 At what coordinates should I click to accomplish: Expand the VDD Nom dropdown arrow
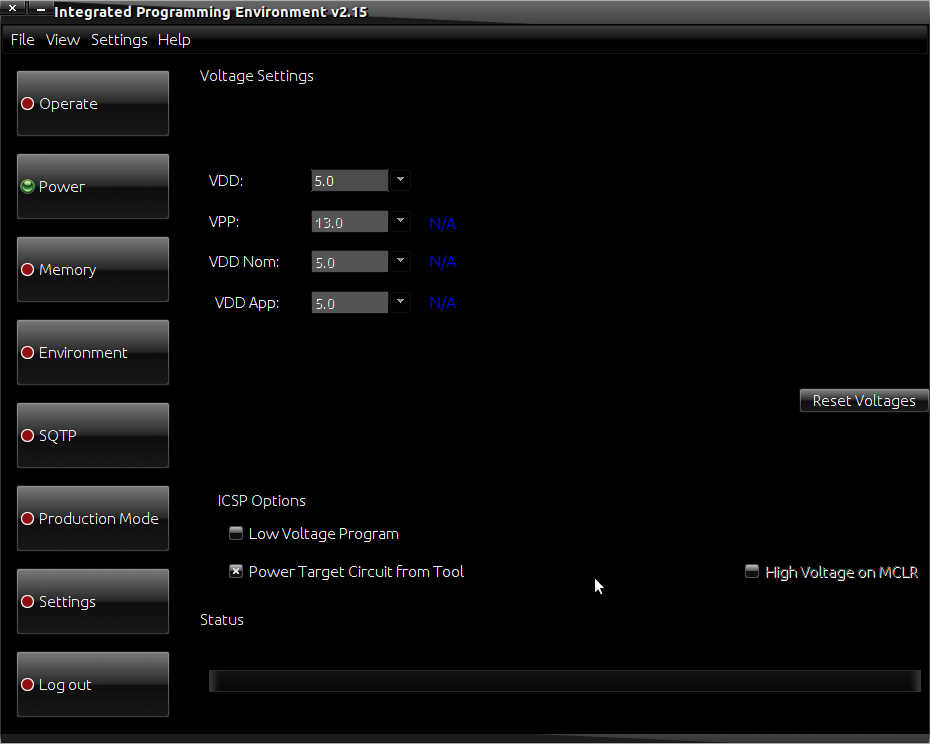coord(400,261)
